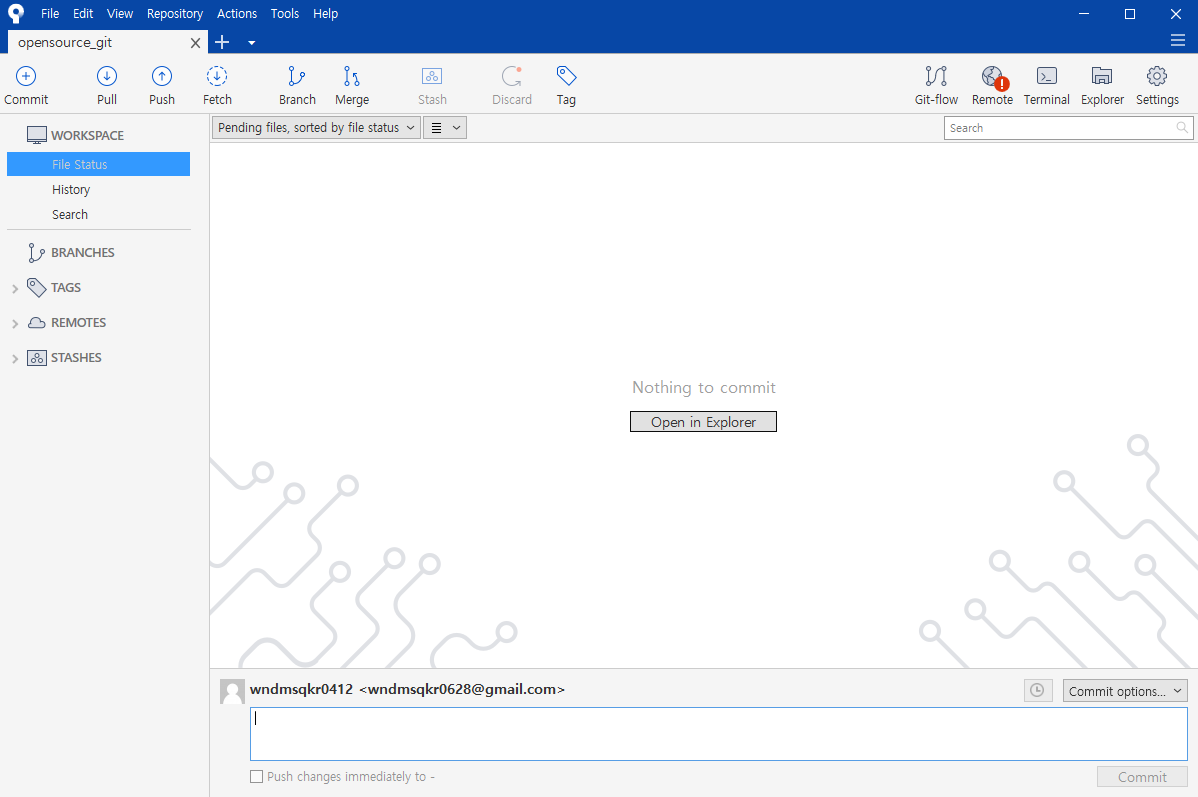Click the hamburger menu icon
1198x797 pixels.
(x=1177, y=40)
